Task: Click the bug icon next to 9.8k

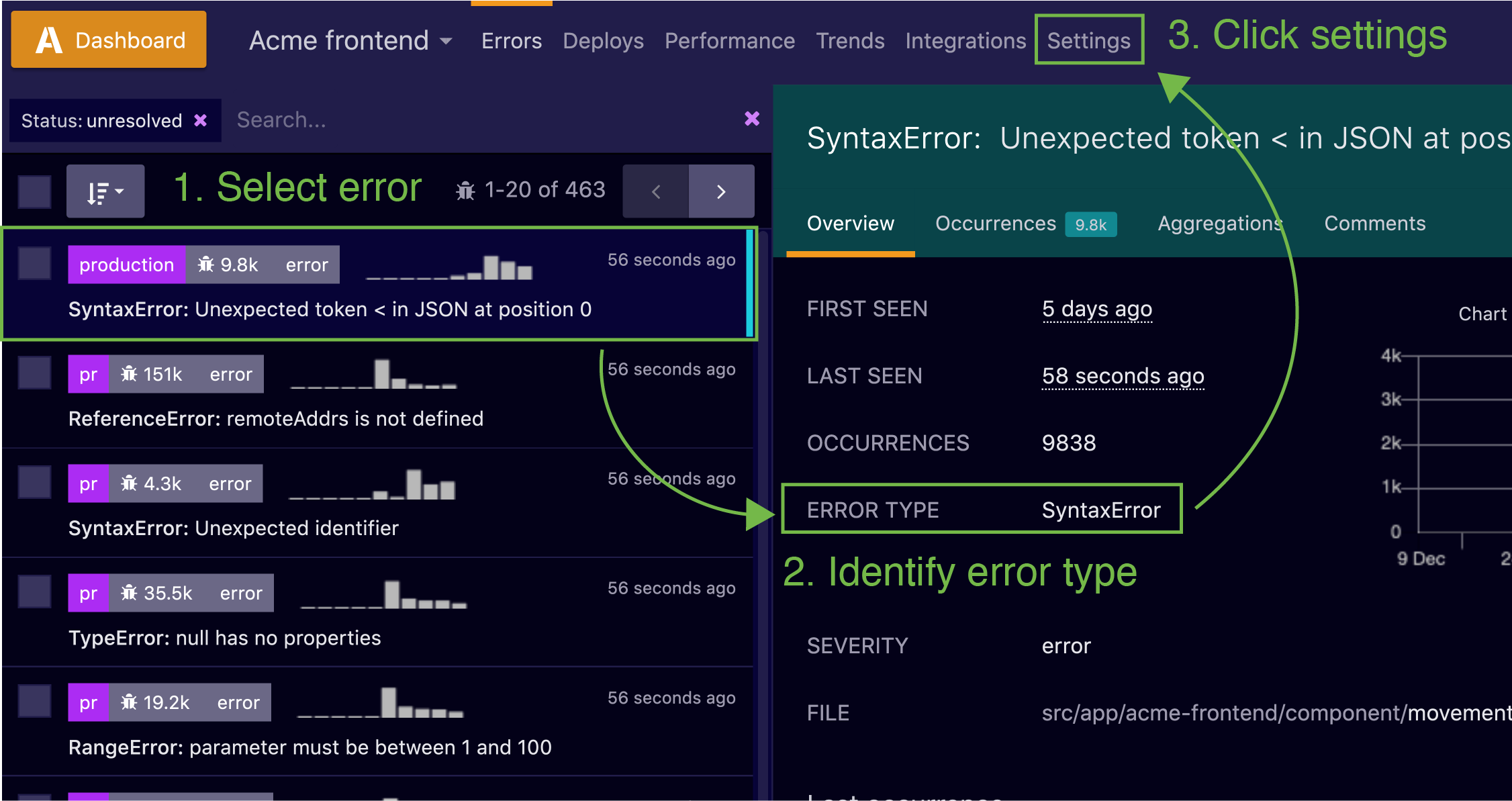Action: pos(206,265)
